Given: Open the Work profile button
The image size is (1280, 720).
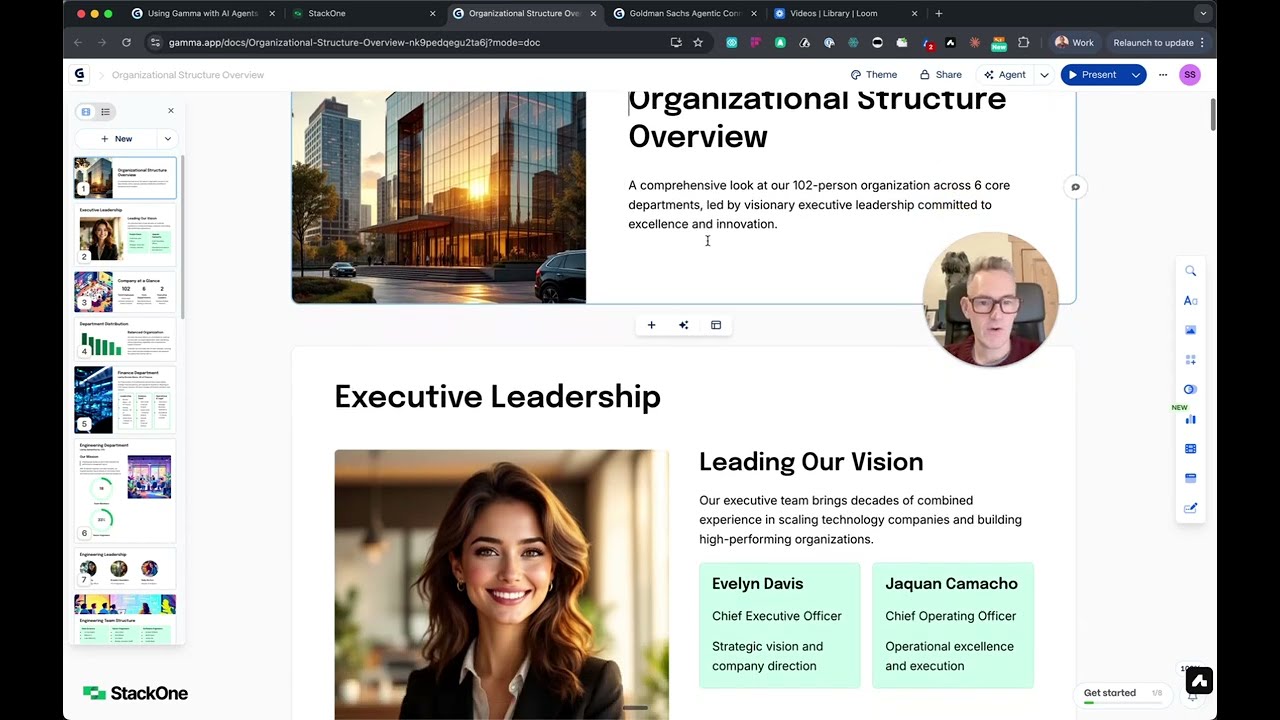Looking at the screenshot, I should click(x=1075, y=42).
